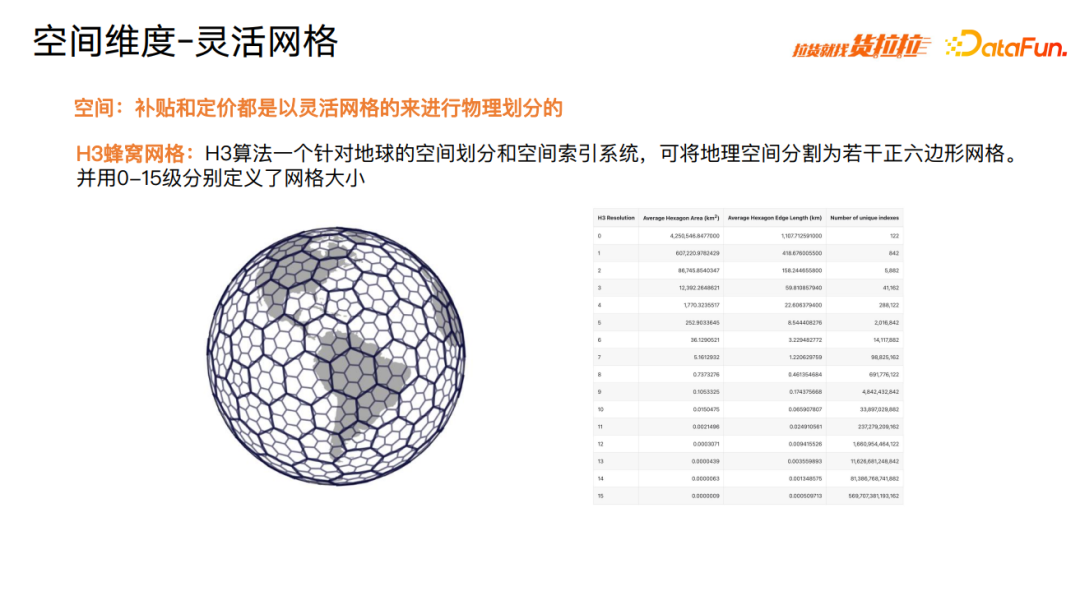Click unique indexes value 2,016,842
1080x605 pixels.
point(886,322)
